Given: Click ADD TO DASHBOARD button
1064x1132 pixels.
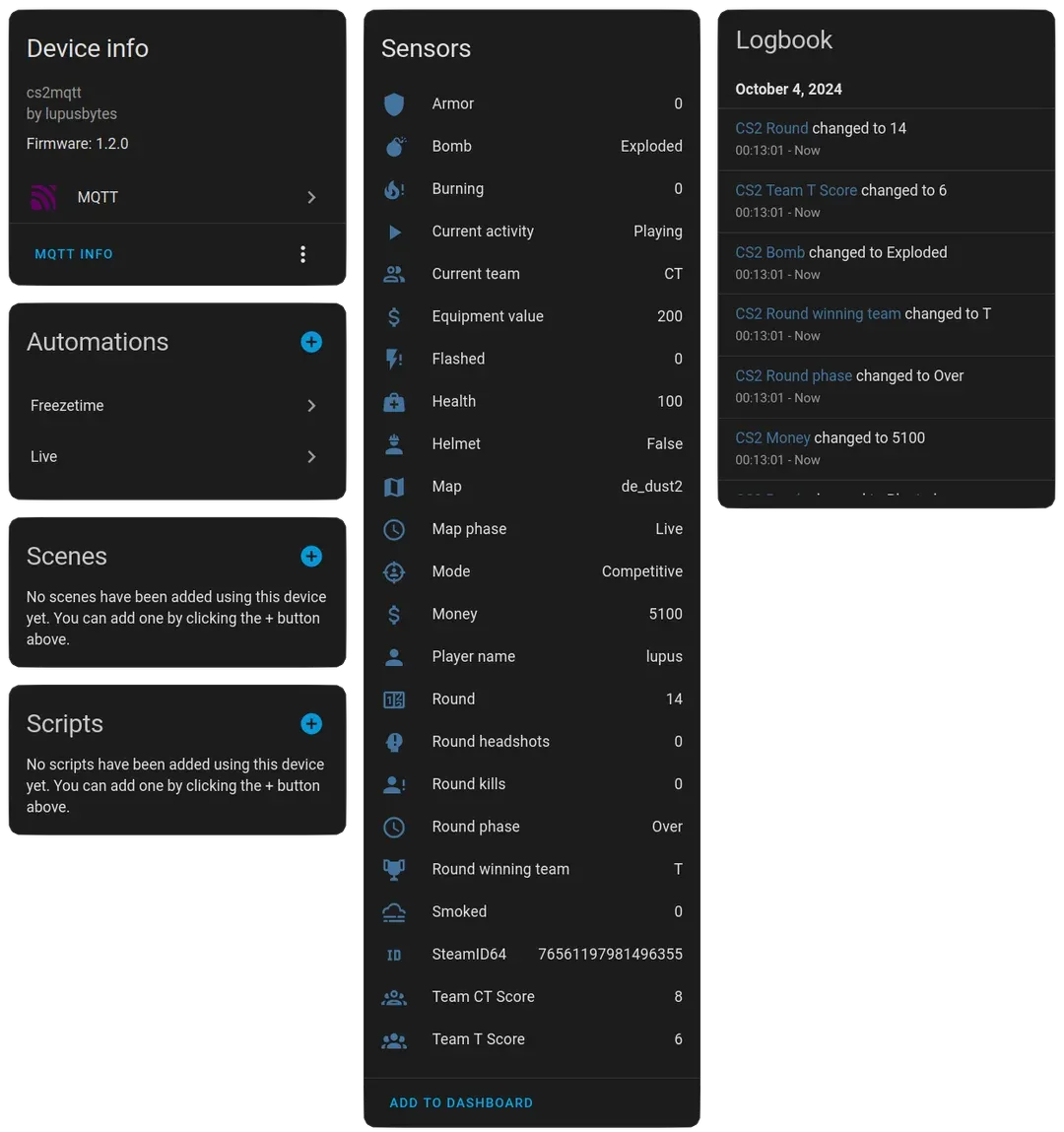Looking at the screenshot, I should [461, 1102].
